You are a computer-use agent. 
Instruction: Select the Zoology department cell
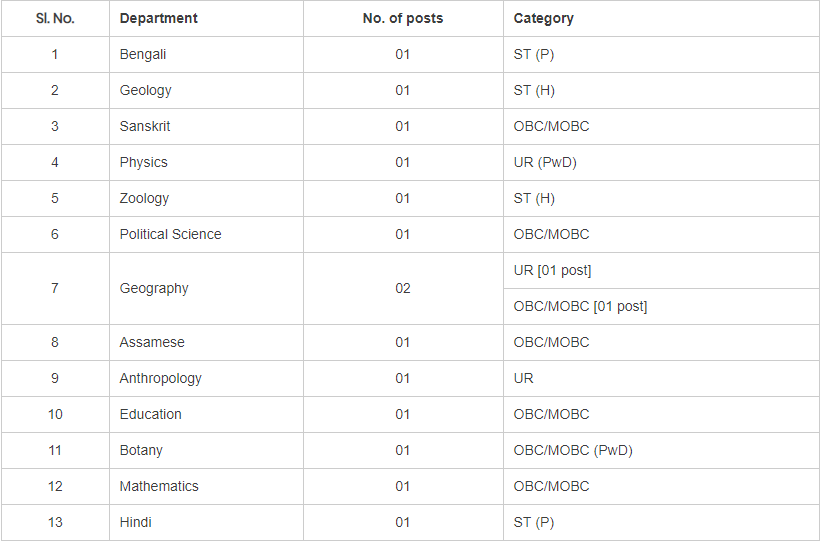pos(144,198)
